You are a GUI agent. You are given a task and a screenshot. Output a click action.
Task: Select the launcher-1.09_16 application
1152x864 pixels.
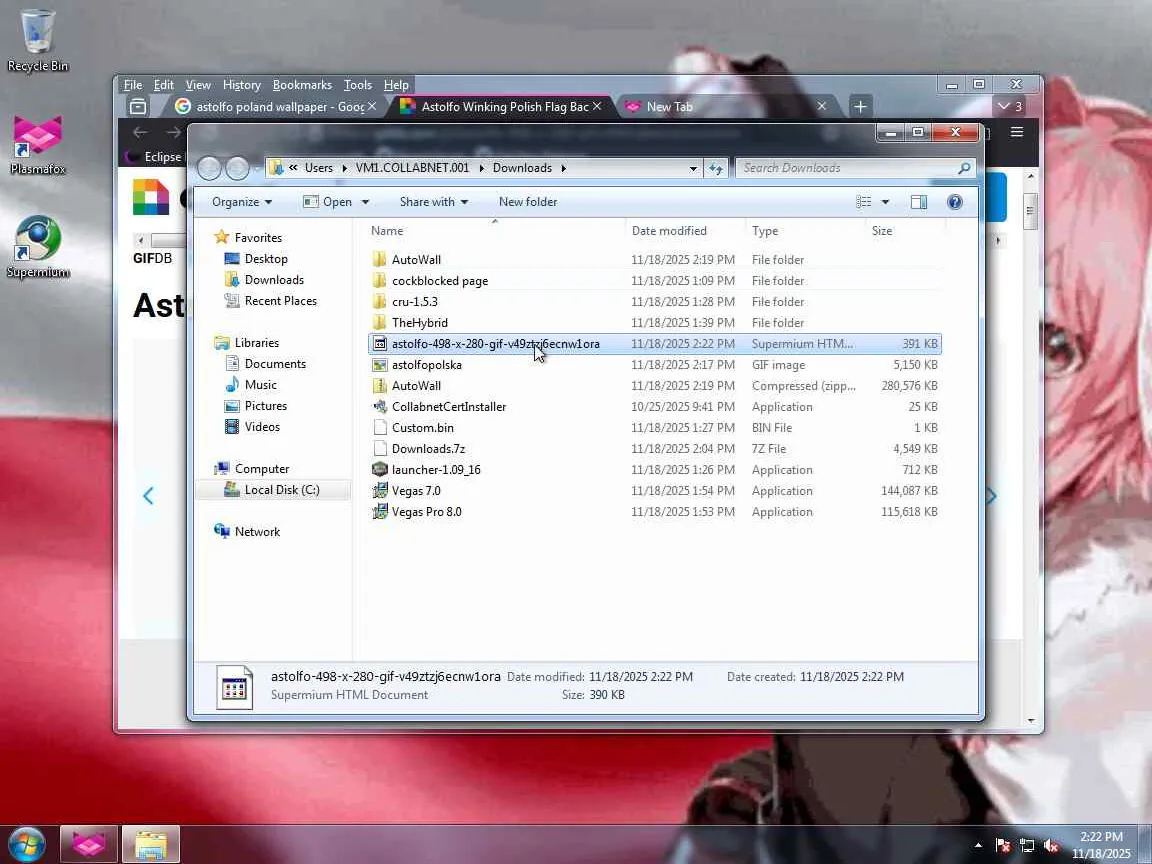655,470
